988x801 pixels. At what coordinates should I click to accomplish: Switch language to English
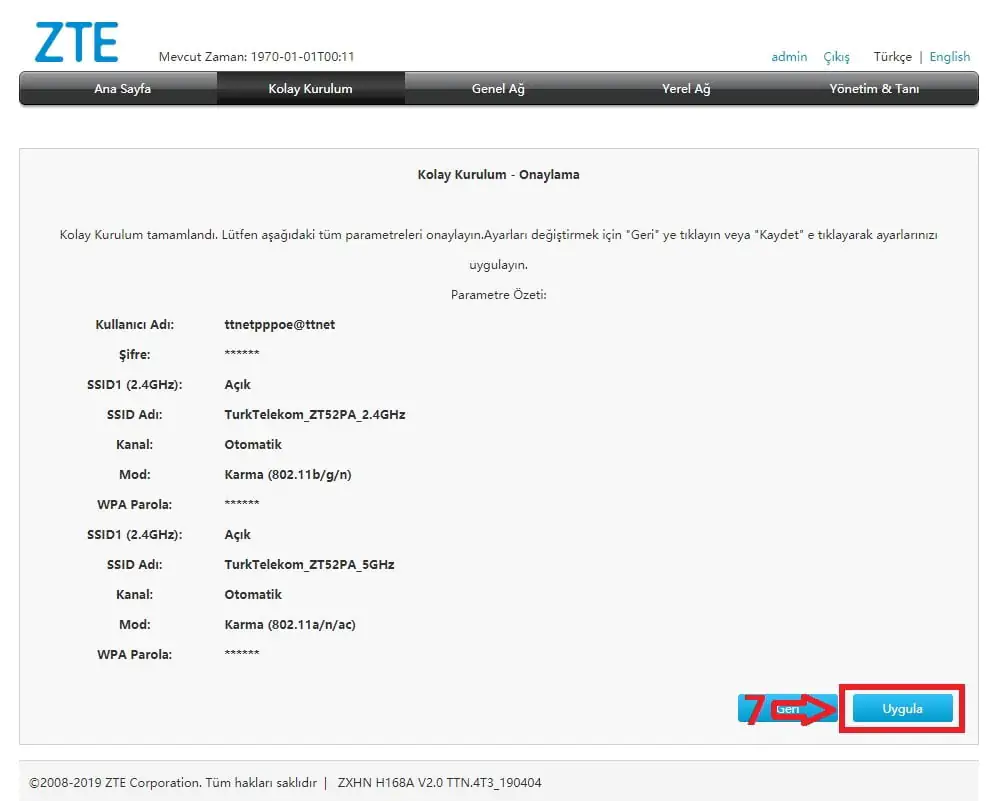[950, 57]
